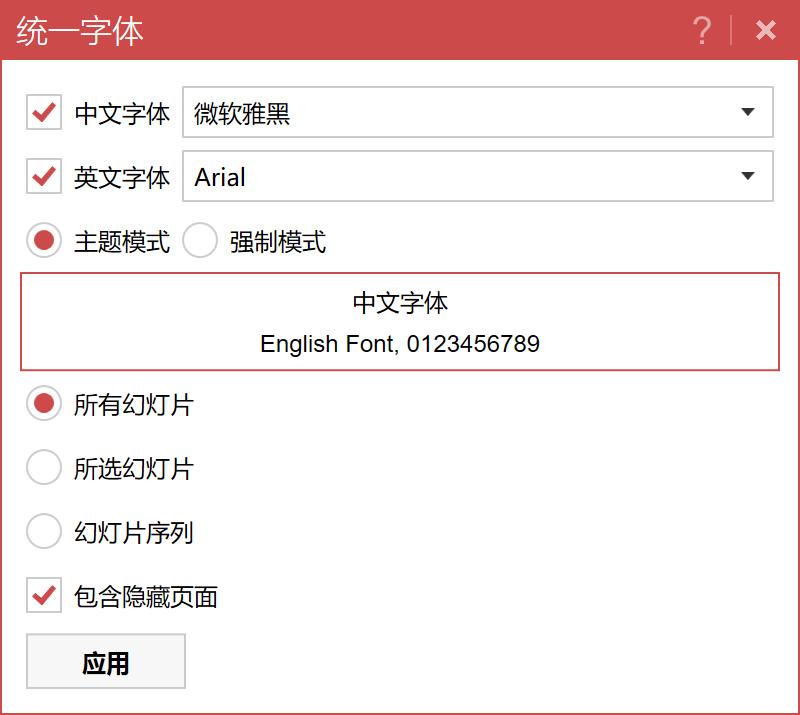
Task: Select the 所选幻灯片 radio button
Action: pyautogui.click(x=44, y=468)
